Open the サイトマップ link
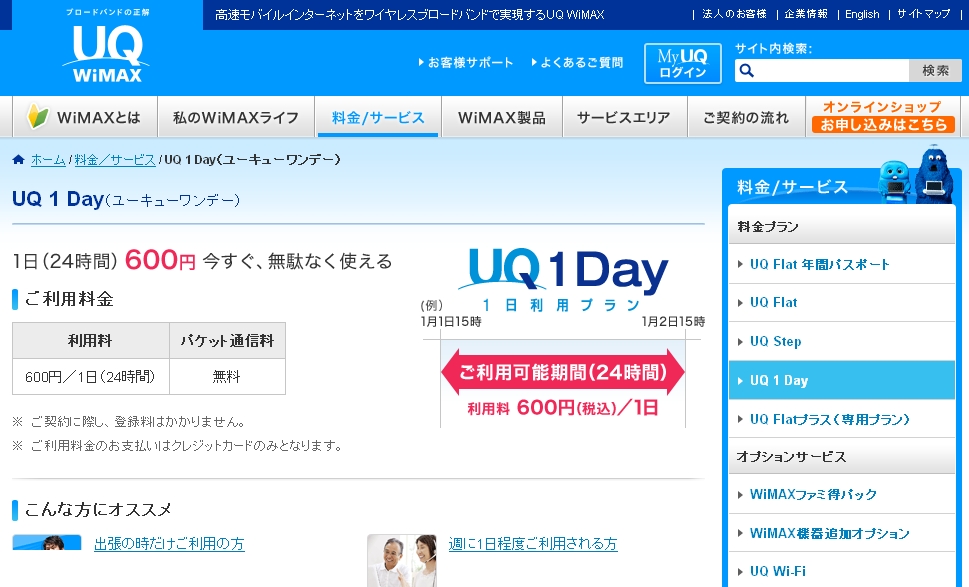 pyautogui.click(x=923, y=14)
